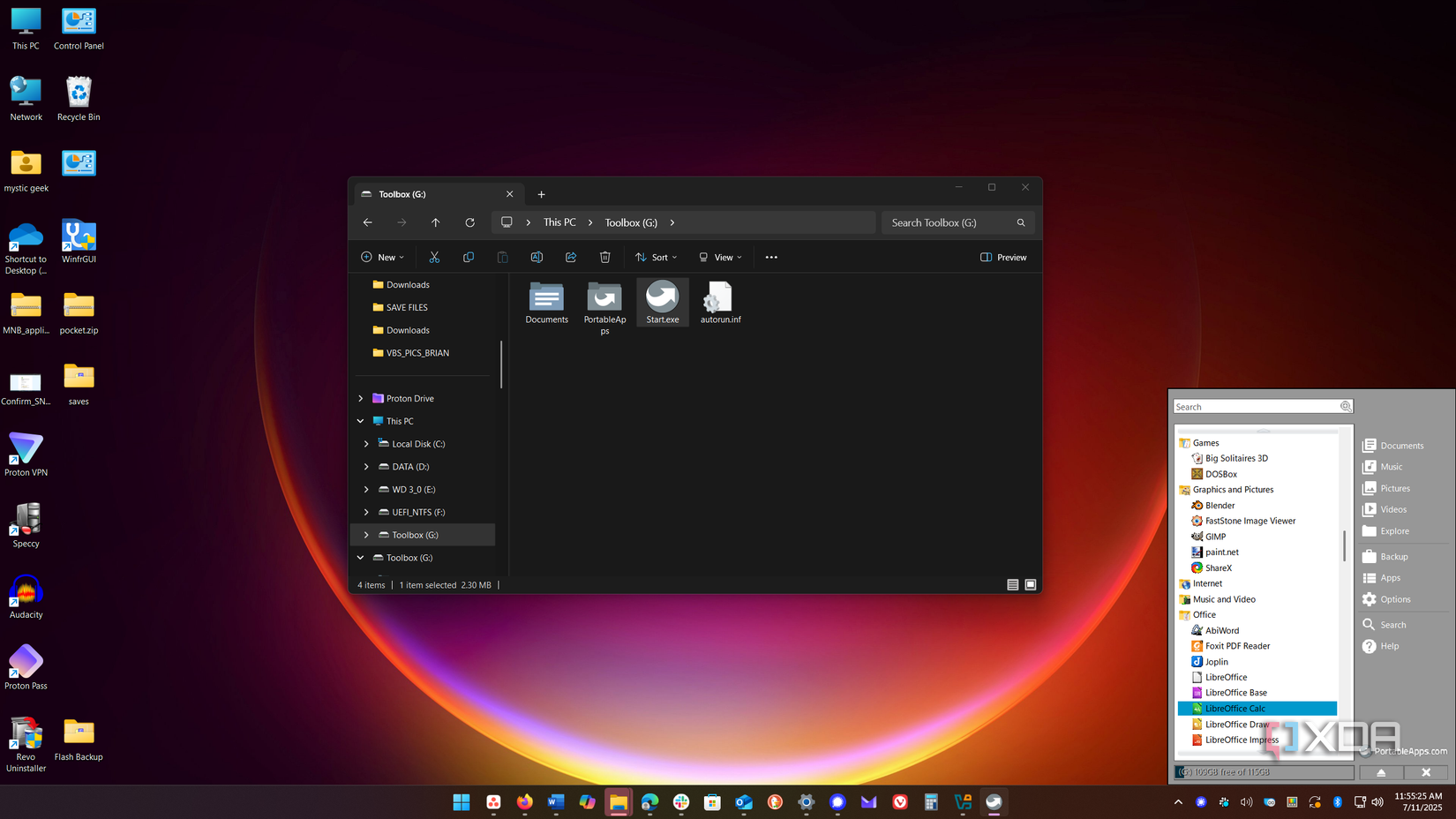
Task: Click Backup in PortableApps sidebar
Action: coord(1385,557)
